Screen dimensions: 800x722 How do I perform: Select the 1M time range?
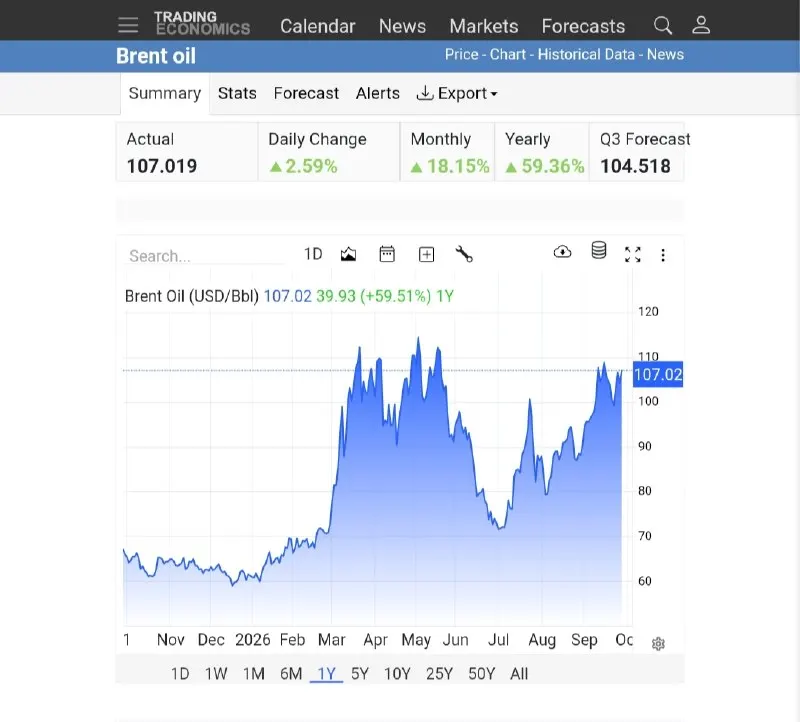254,674
